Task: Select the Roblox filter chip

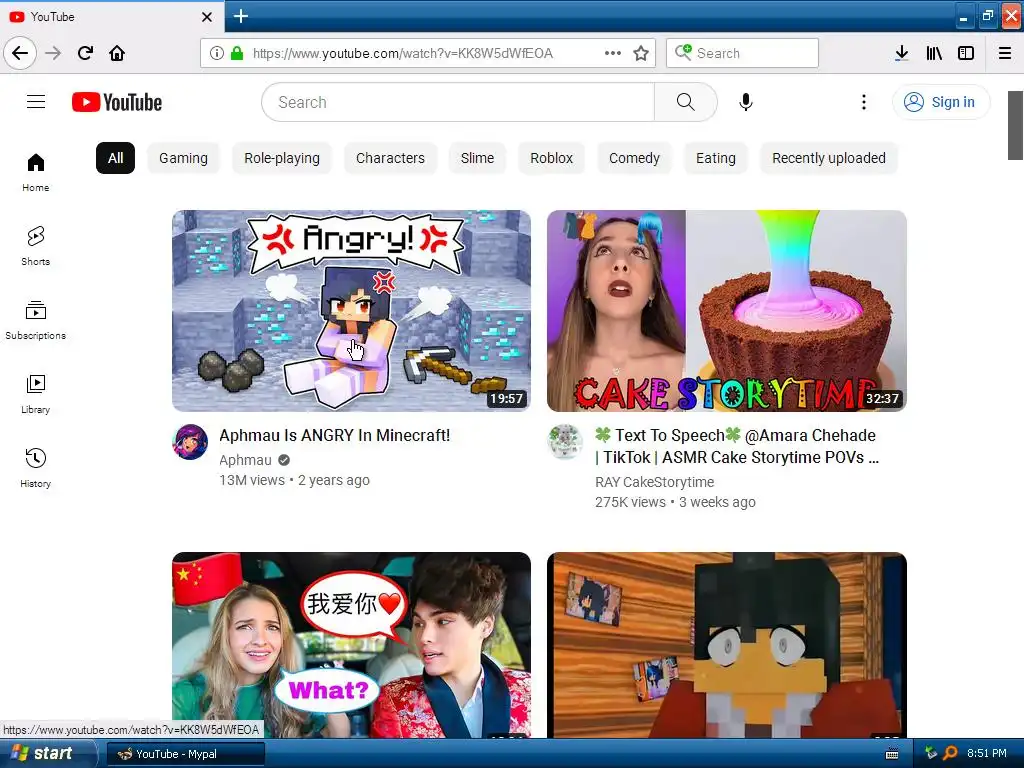Action: [x=552, y=158]
